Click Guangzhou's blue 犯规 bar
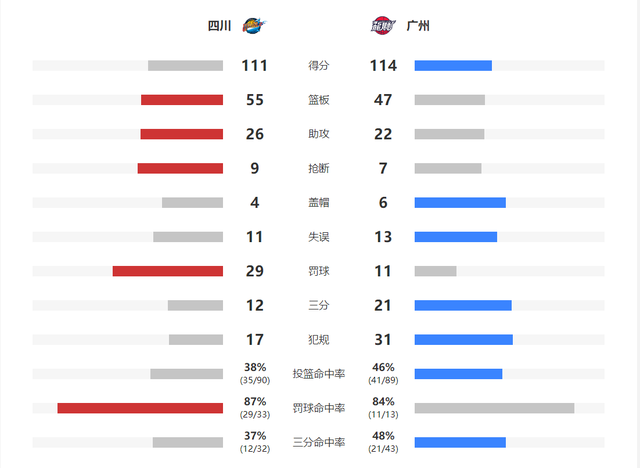 pos(463,340)
